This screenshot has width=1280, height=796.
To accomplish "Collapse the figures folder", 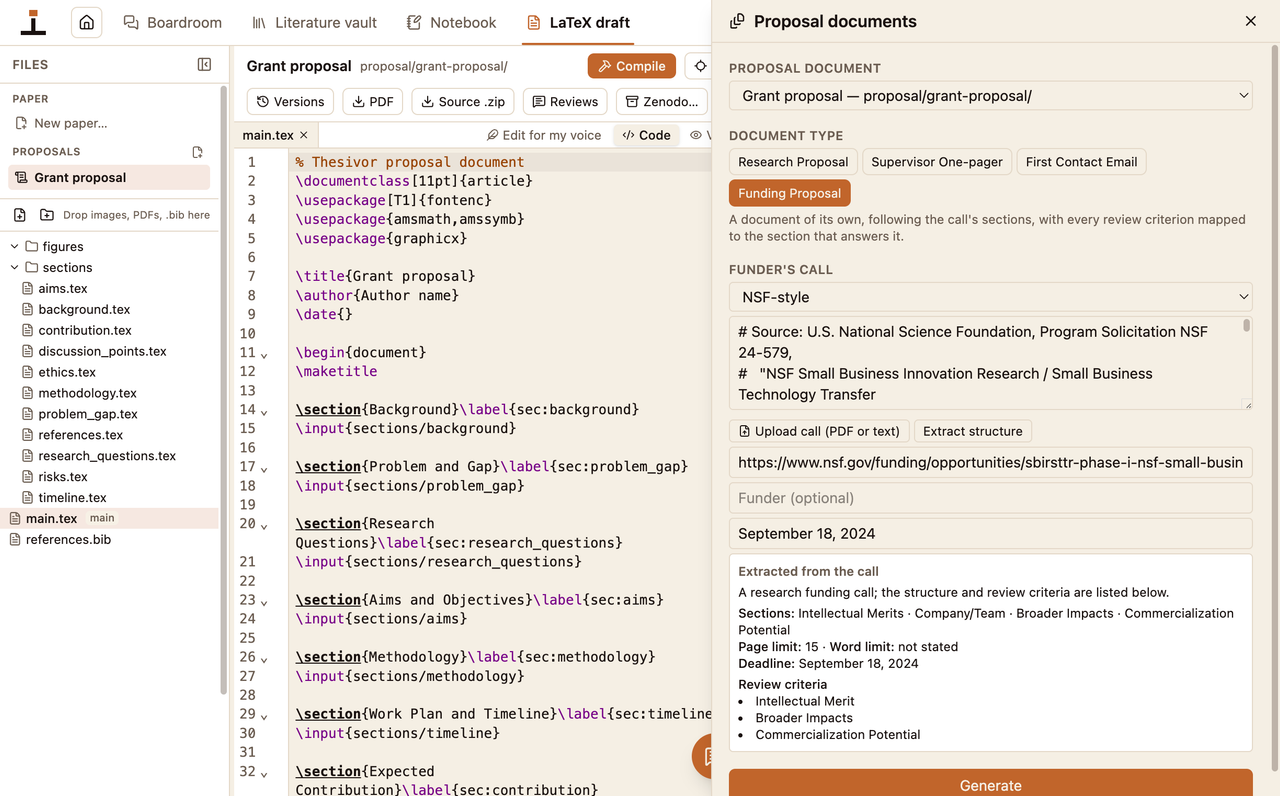I will click(15, 247).
